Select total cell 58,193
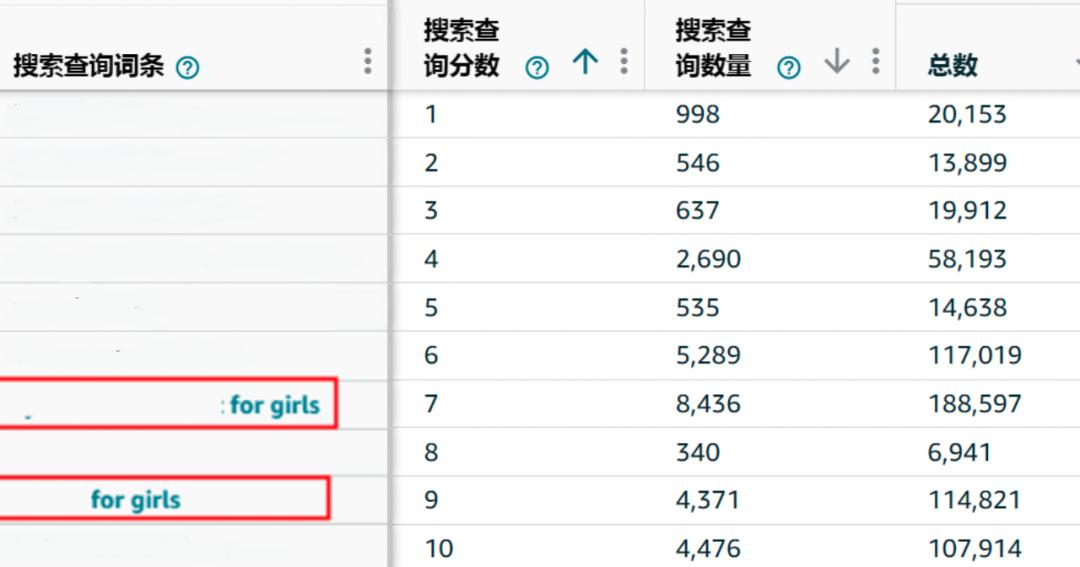The height and width of the screenshot is (567, 1080). tap(967, 259)
